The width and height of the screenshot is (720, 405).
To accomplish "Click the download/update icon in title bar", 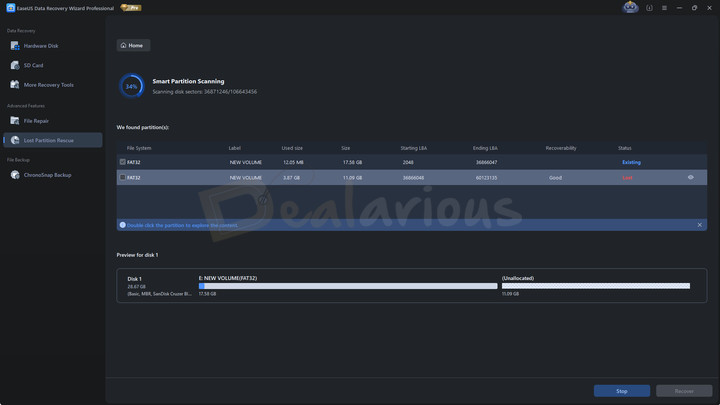I will 649,8.
